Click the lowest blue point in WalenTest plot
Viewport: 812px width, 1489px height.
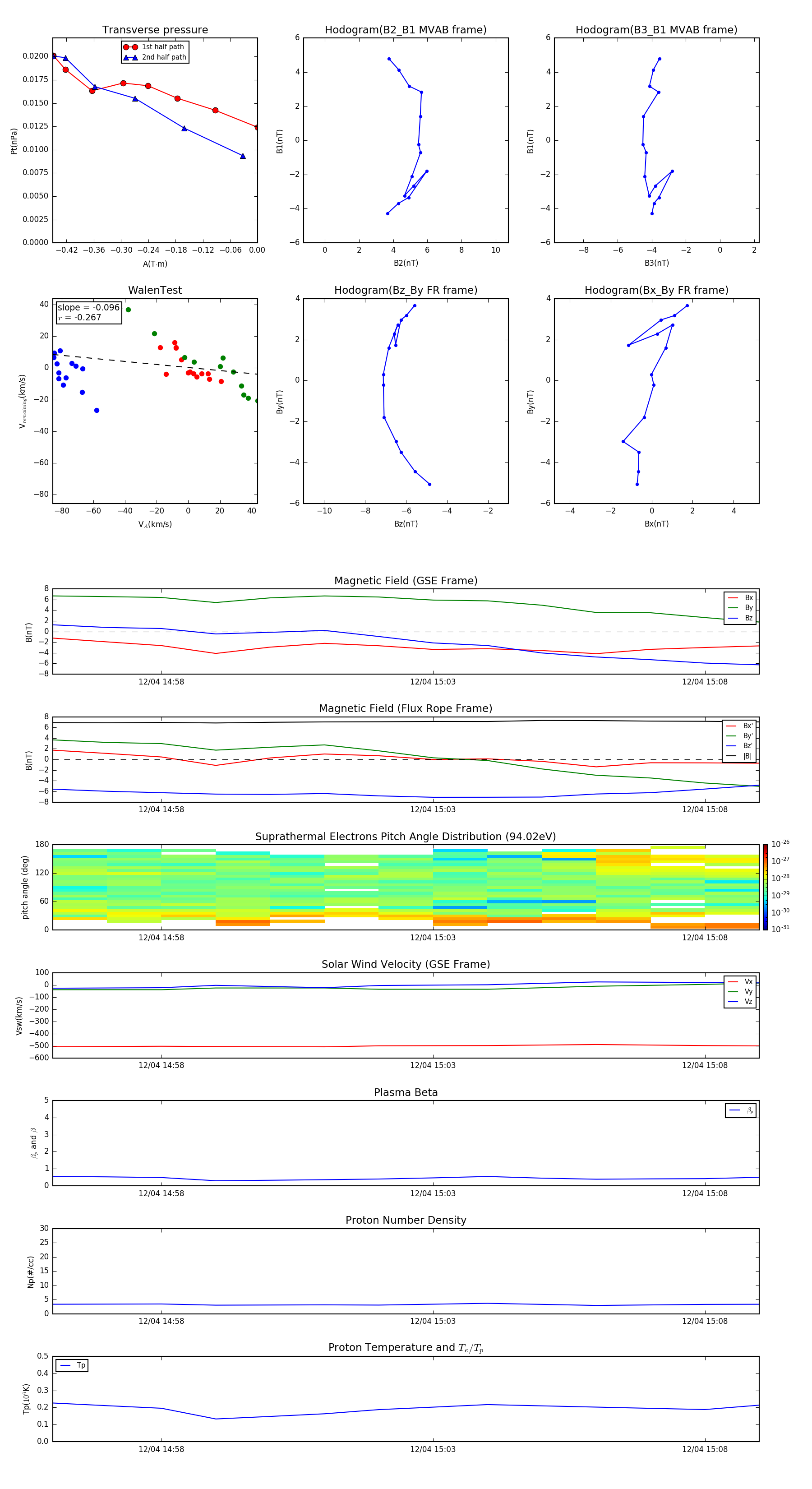click(x=97, y=411)
